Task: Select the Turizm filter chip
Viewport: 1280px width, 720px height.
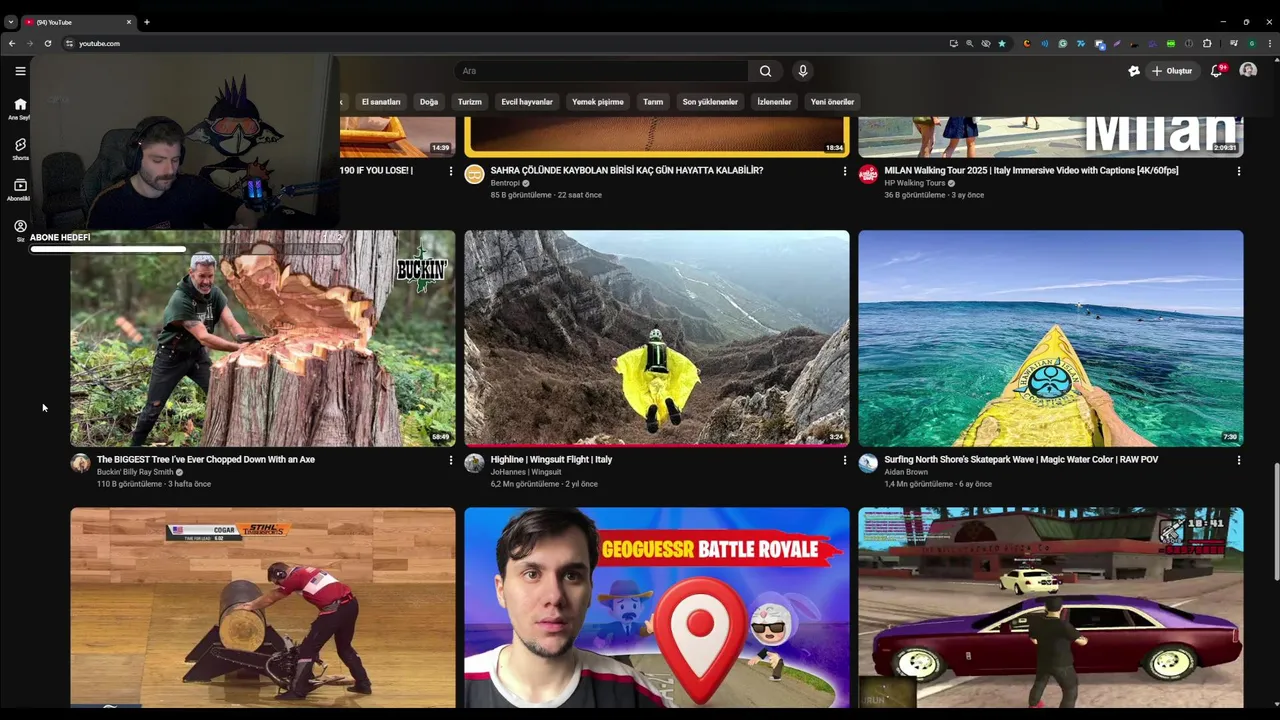Action: 470,102
